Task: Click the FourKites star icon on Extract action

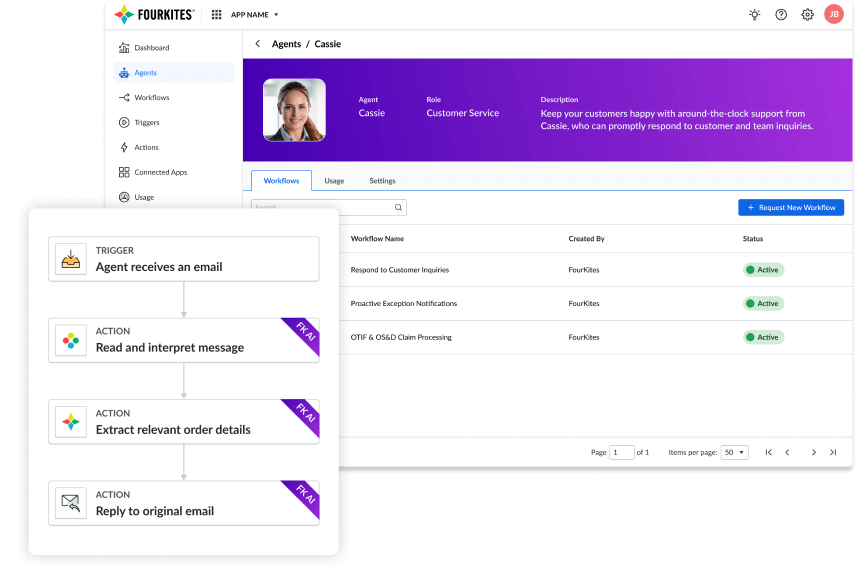Action: pyautogui.click(x=71, y=422)
